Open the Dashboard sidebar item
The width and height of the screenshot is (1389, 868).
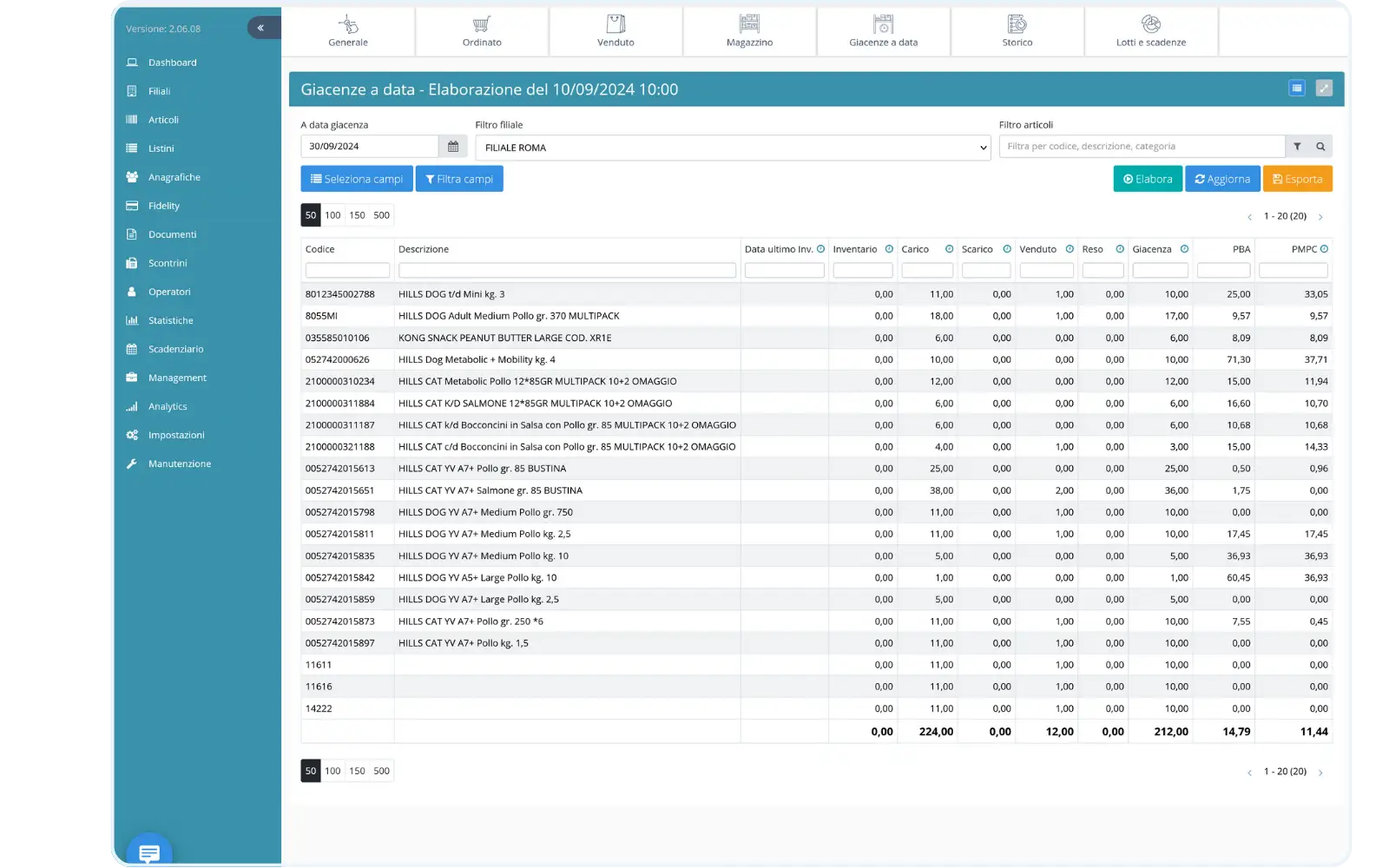(172, 62)
